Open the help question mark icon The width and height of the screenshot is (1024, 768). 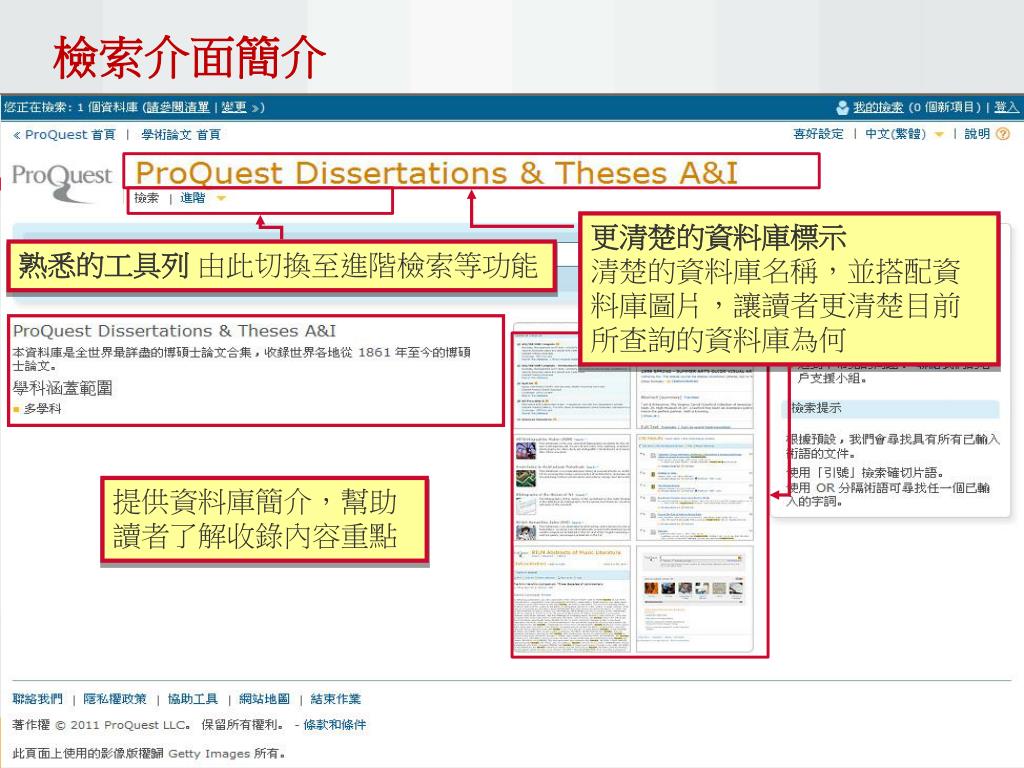click(1003, 134)
